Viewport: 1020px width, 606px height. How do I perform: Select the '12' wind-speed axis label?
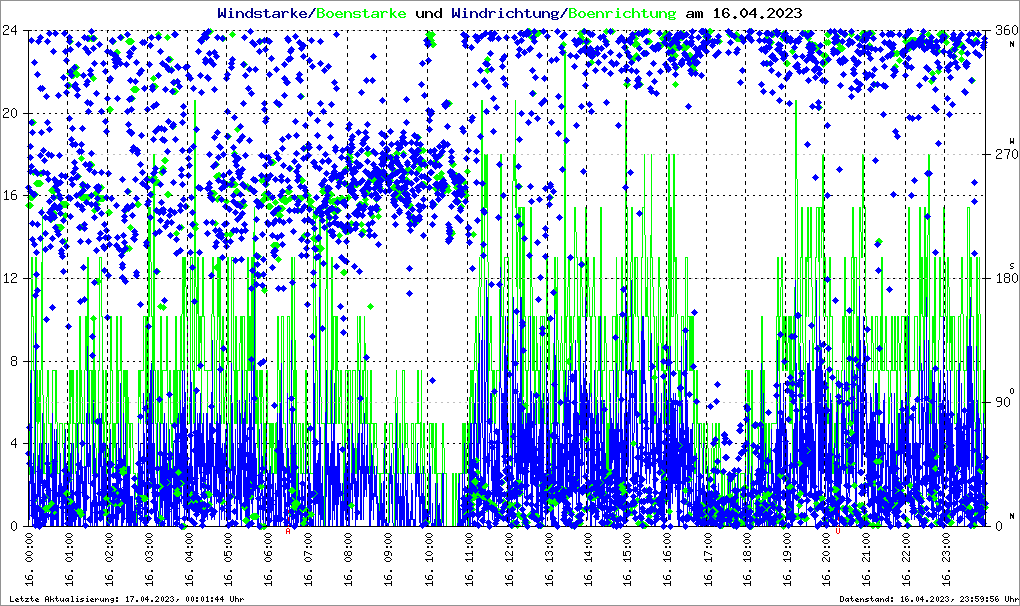10,278
